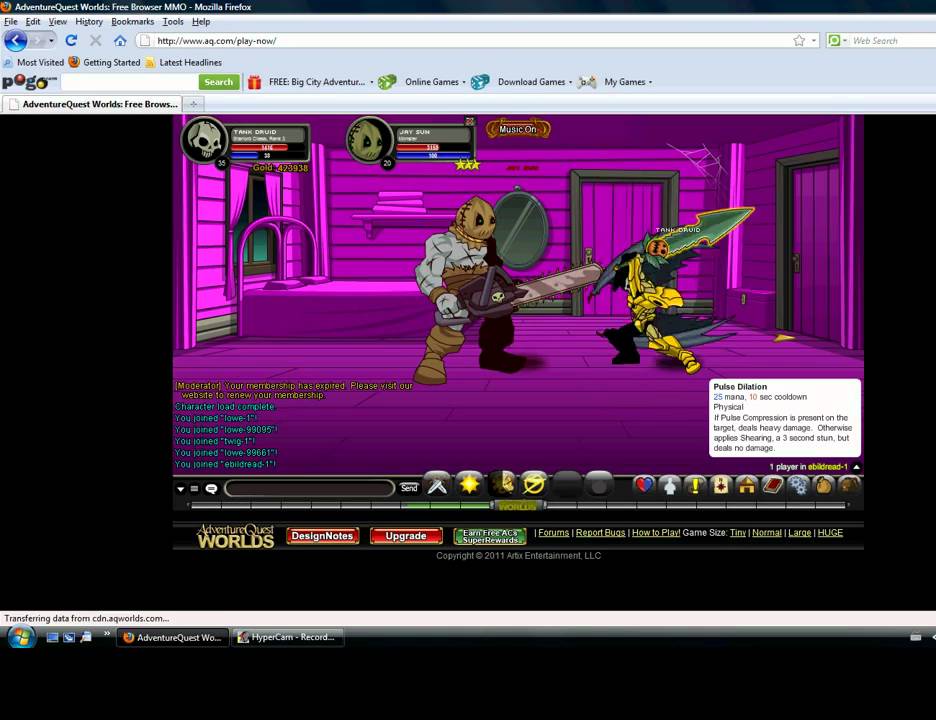The width and height of the screenshot is (936, 720).
Task: Click the red and blue heart icon
Action: (644, 485)
